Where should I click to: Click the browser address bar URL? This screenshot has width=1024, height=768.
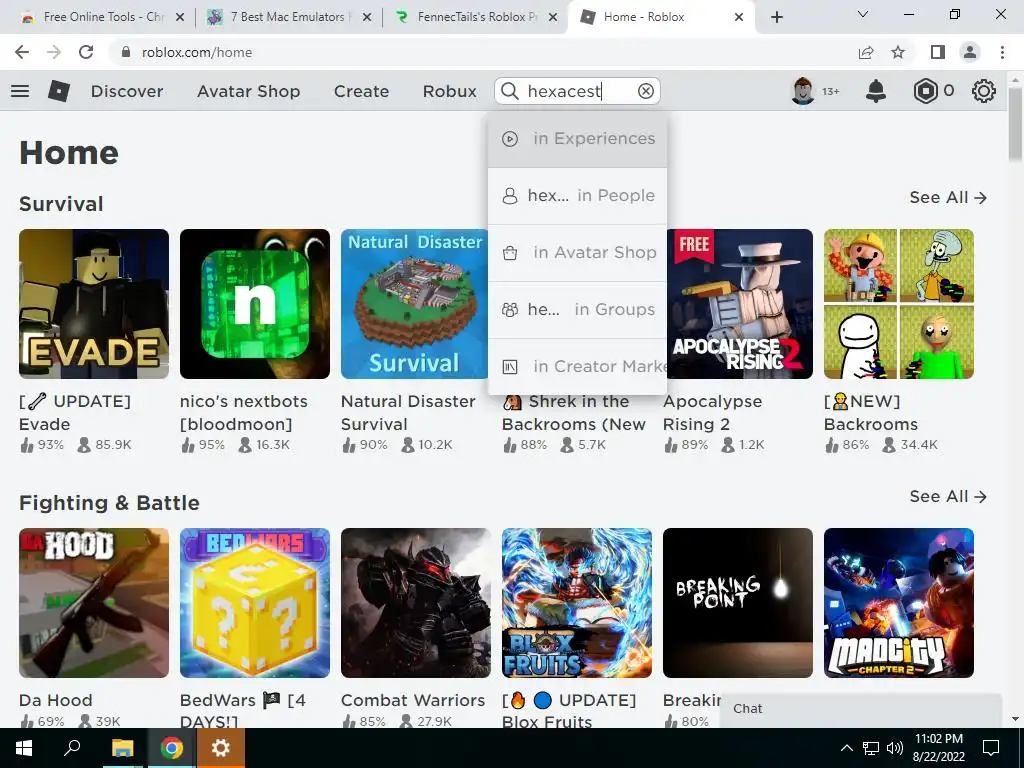(197, 52)
